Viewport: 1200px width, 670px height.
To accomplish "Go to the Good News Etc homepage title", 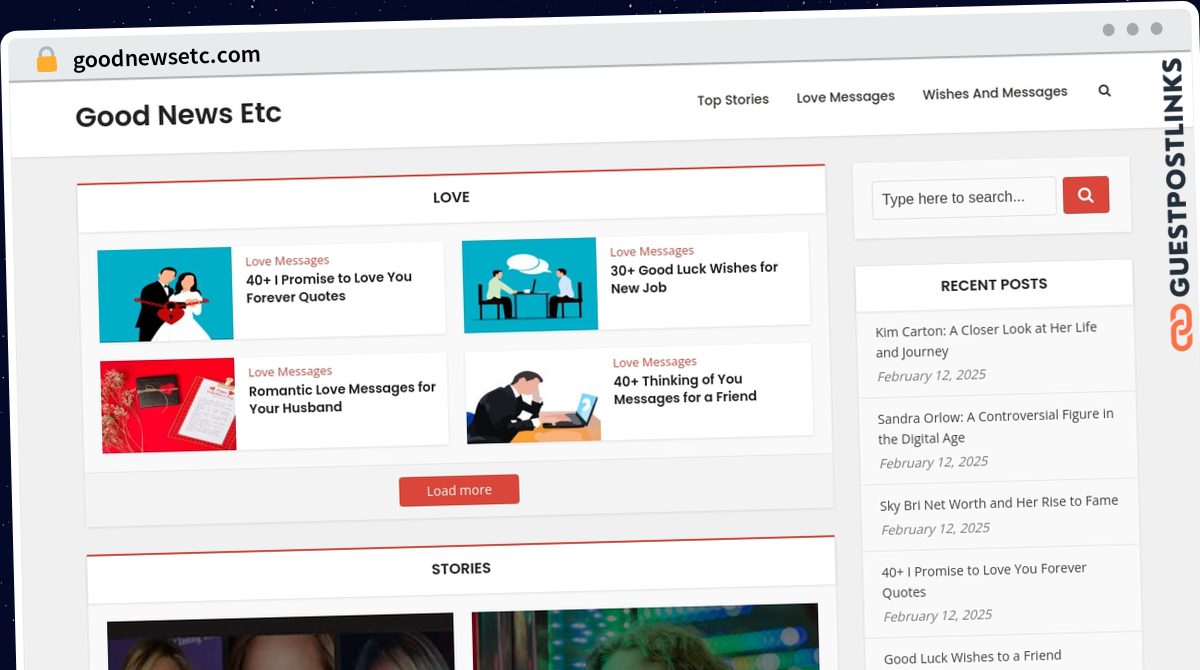I will click(x=178, y=115).
